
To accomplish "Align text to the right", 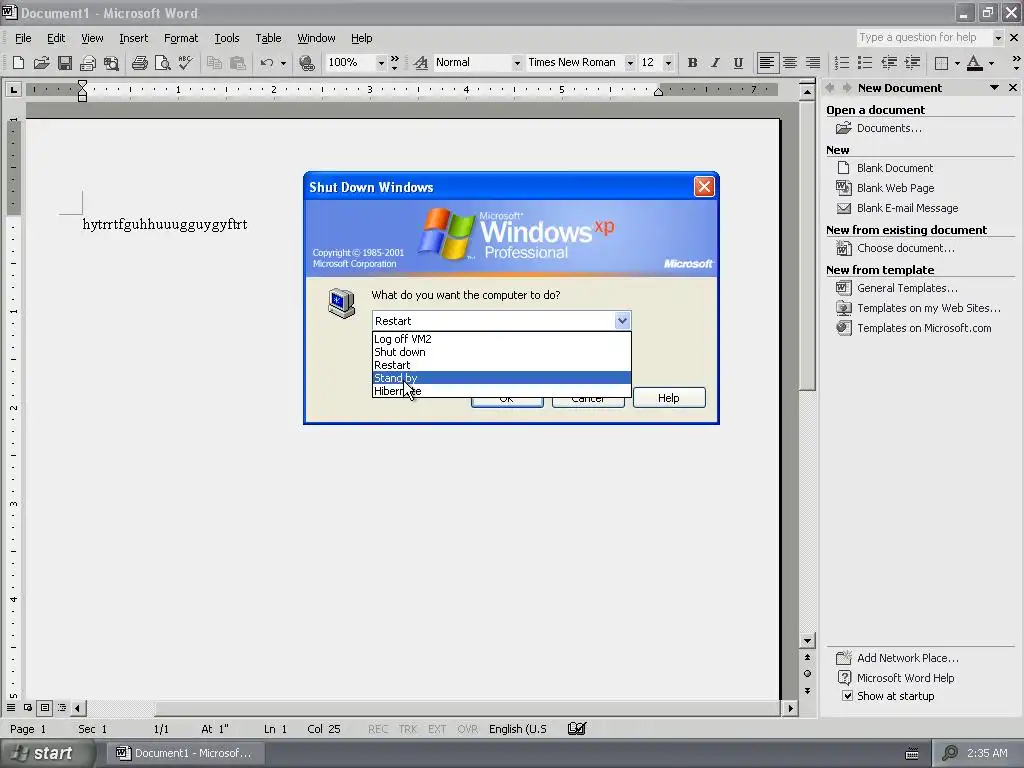I will coord(813,63).
